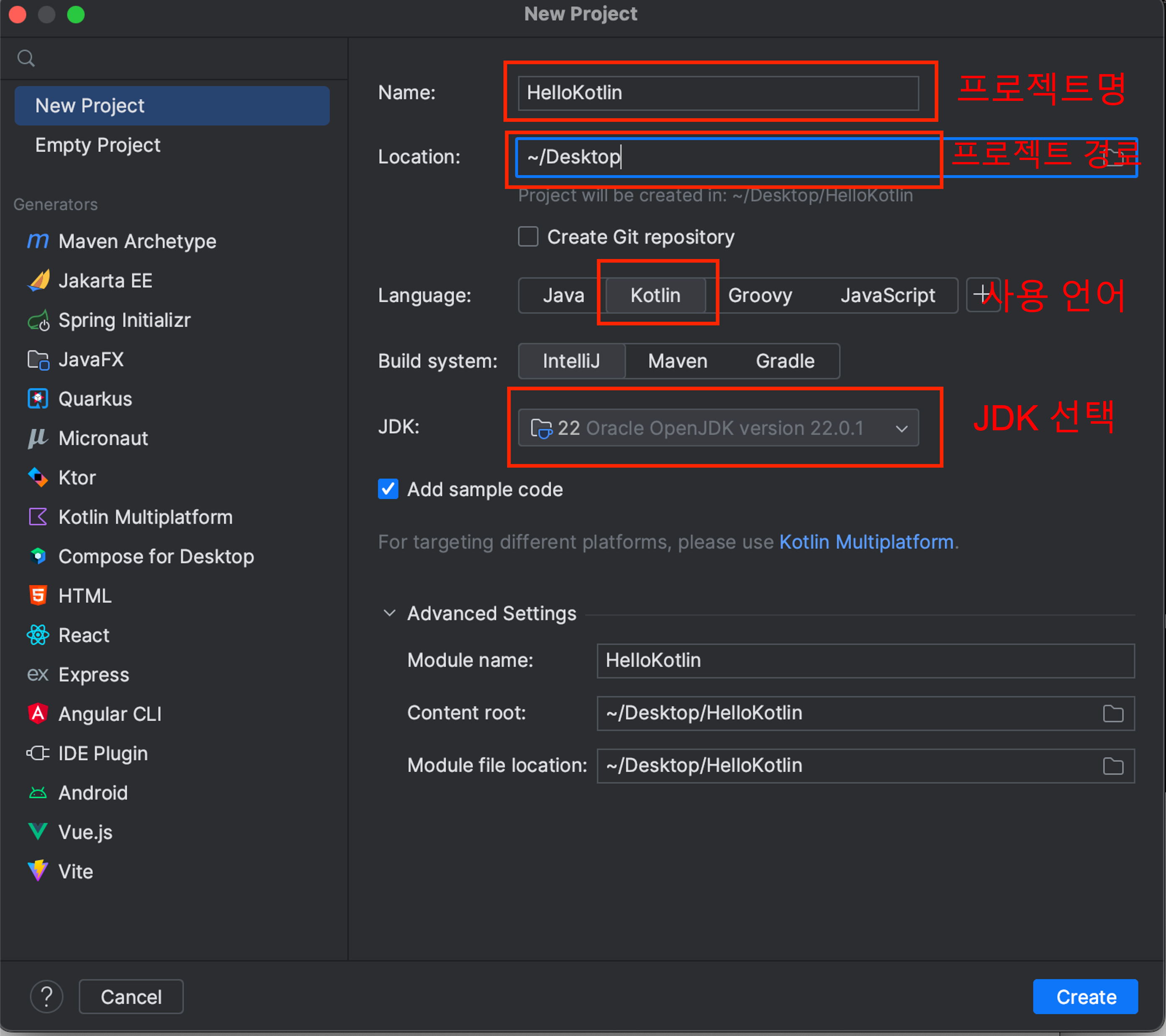The width and height of the screenshot is (1166, 1036).
Task: Switch language to Java
Action: point(563,296)
